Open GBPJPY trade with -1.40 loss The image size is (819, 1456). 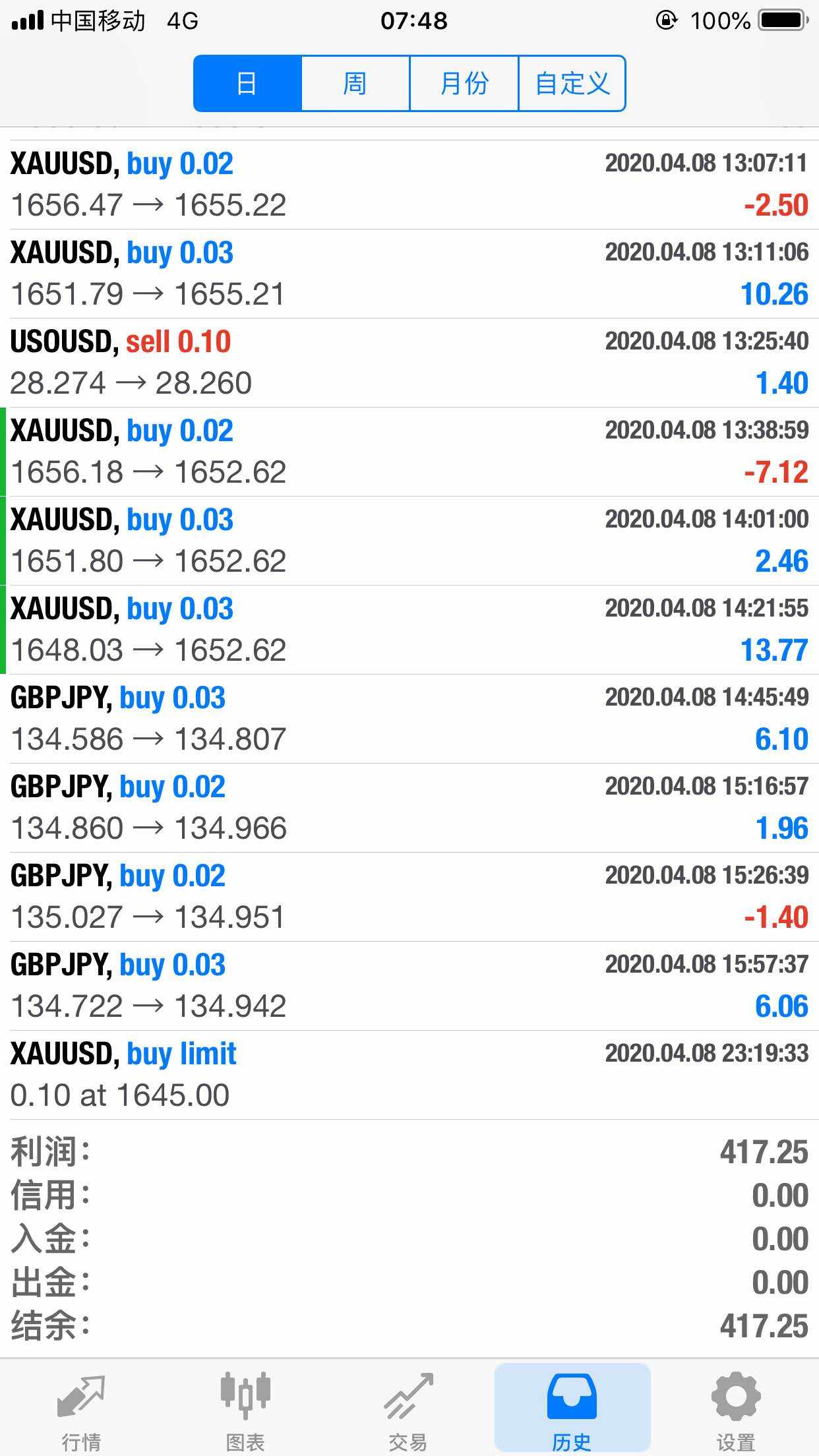(409, 897)
